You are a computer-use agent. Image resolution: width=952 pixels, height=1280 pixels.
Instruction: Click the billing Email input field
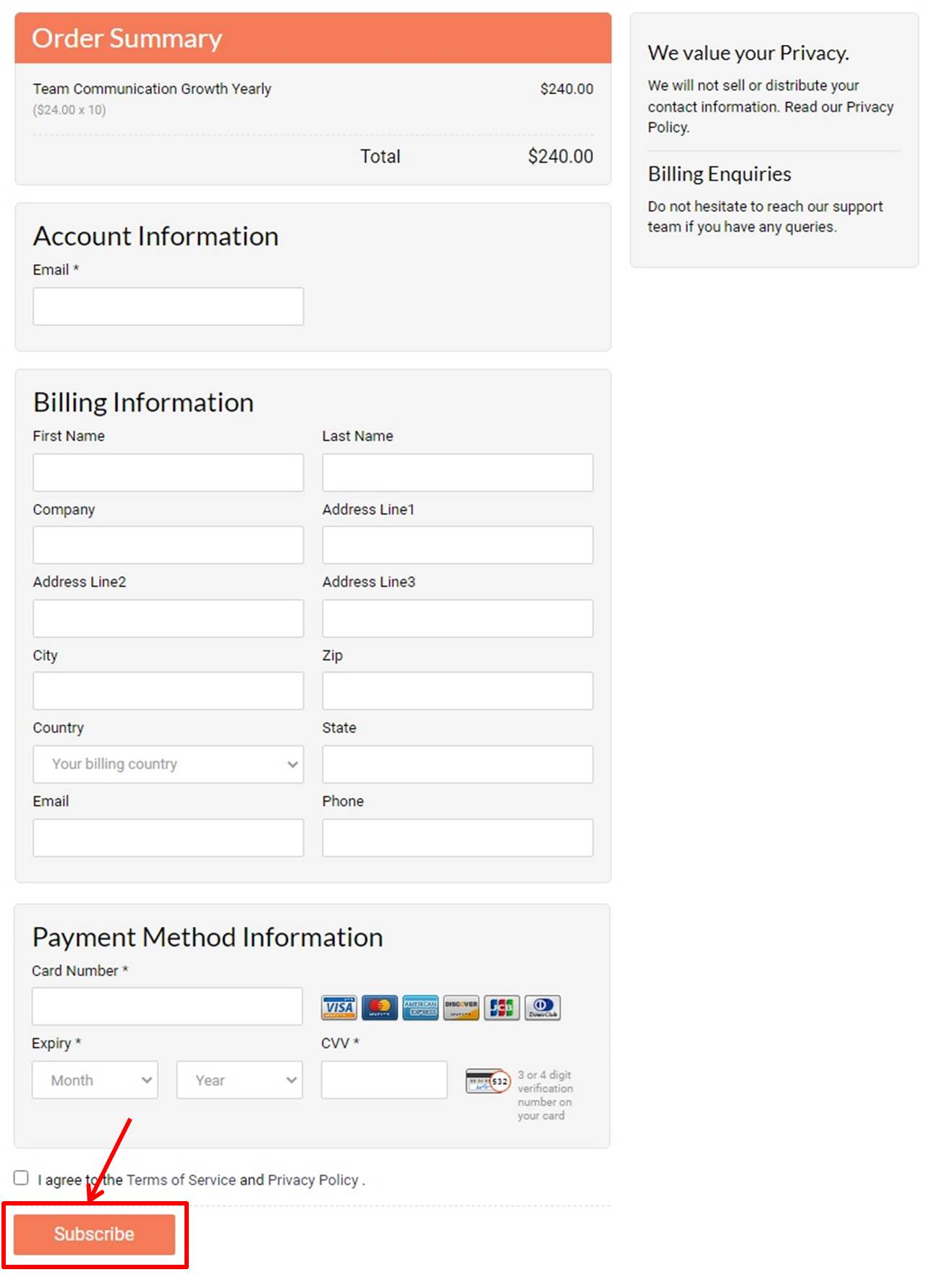click(x=168, y=838)
